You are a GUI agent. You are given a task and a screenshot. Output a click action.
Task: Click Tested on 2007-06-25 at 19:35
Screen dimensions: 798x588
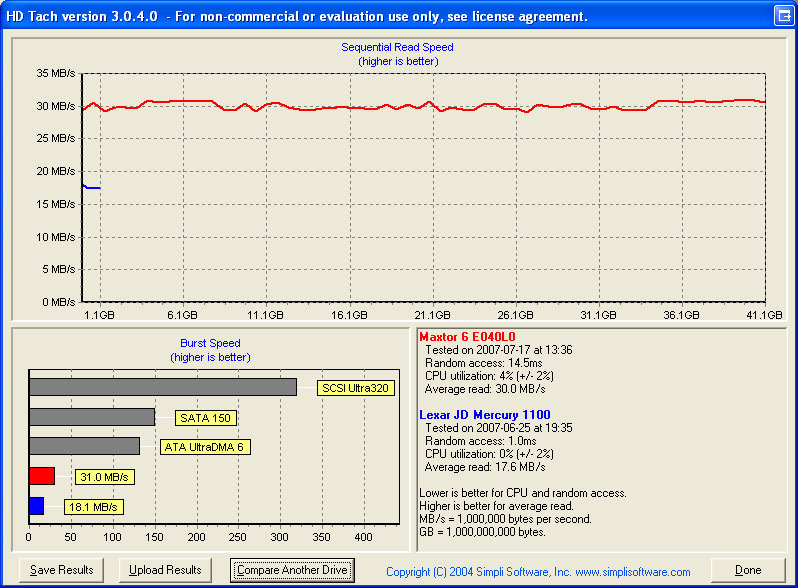click(499, 428)
